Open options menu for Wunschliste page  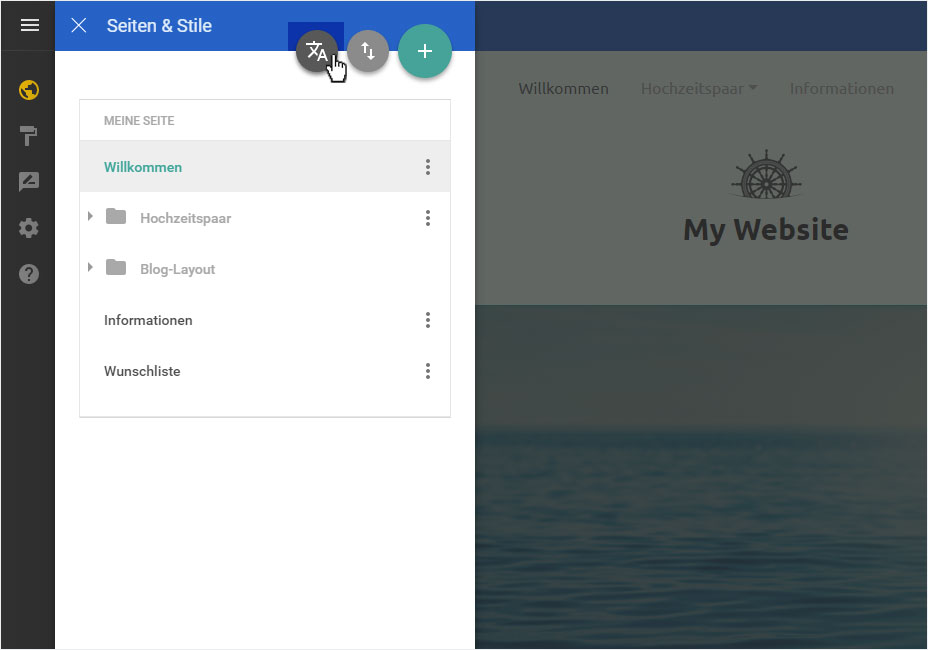coord(428,371)
